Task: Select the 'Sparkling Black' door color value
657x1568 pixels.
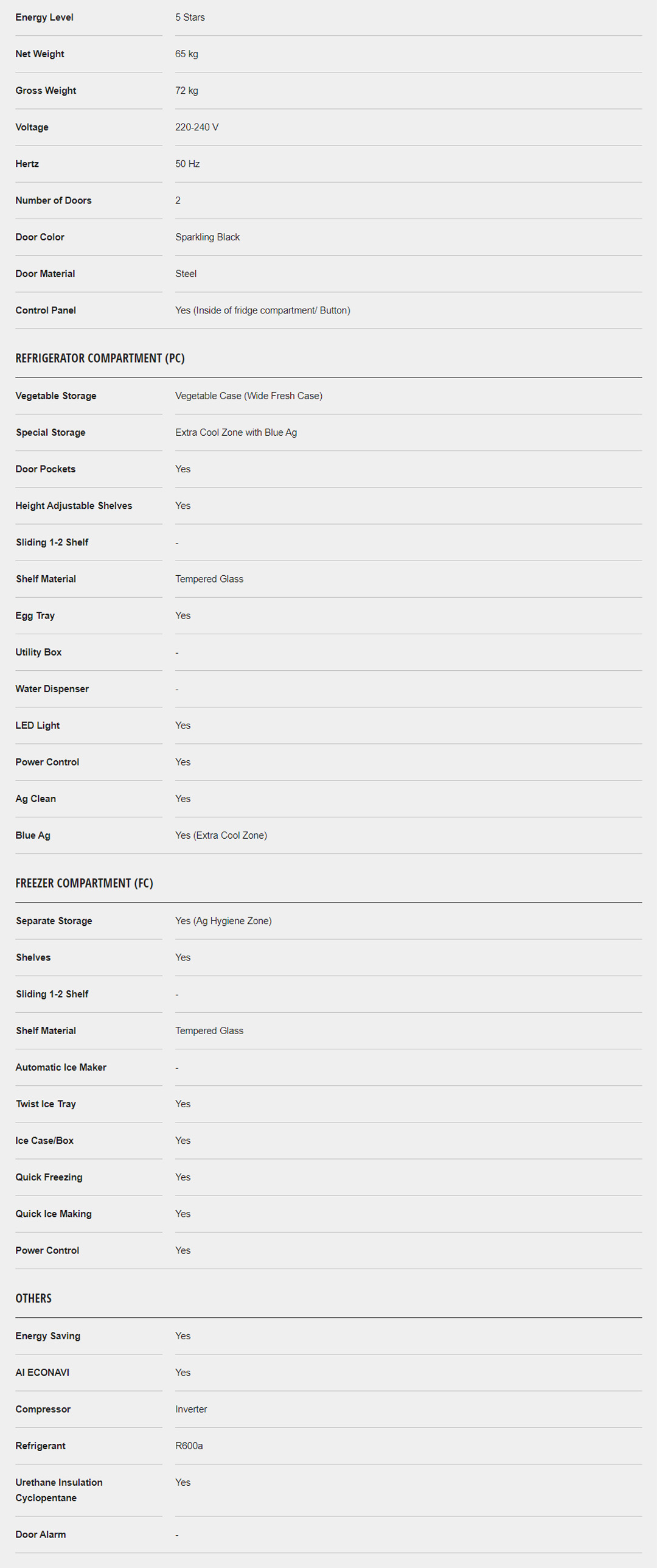Action: [207, 237]
